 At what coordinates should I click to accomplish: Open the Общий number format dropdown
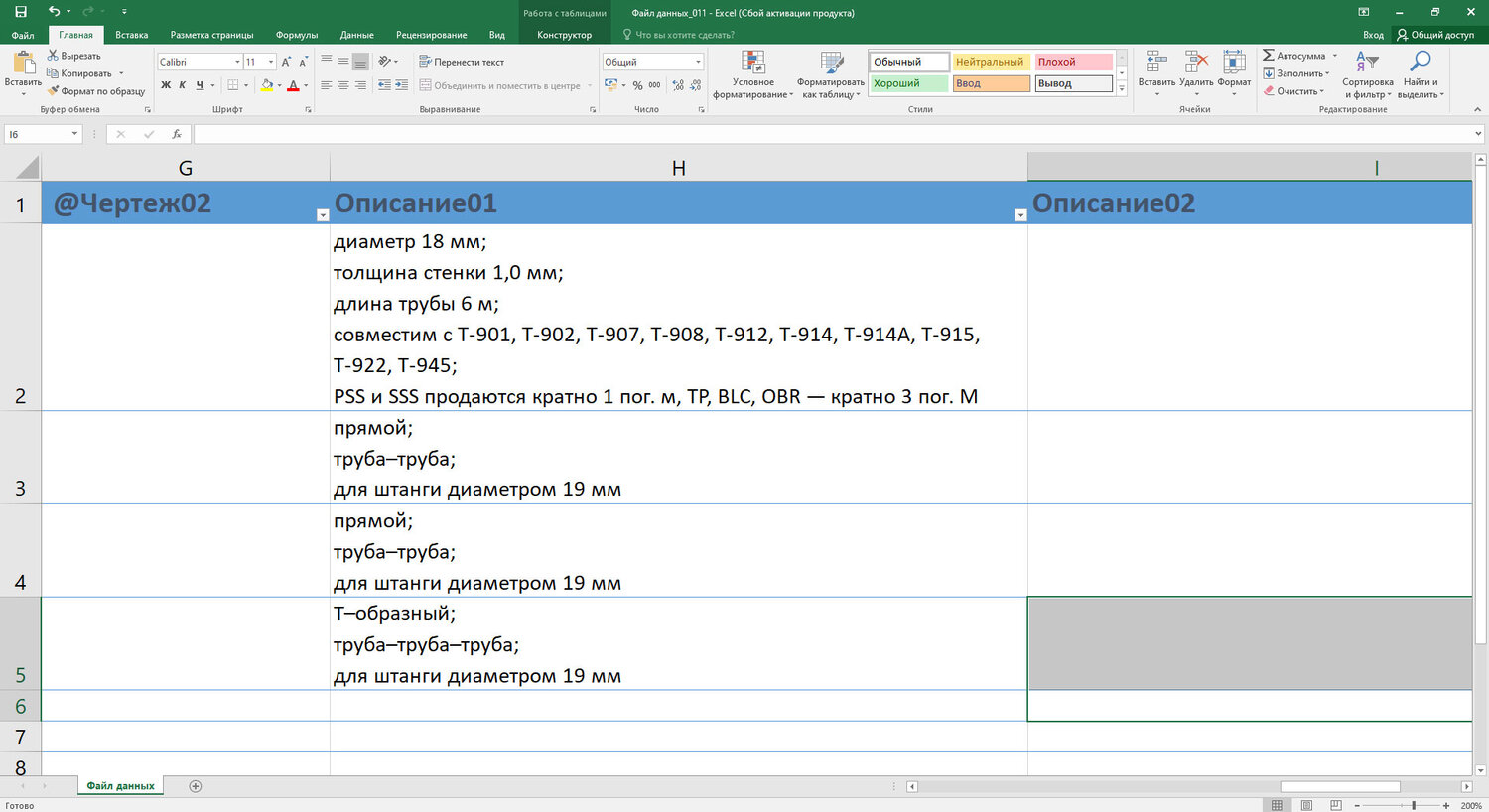[698, 62]
